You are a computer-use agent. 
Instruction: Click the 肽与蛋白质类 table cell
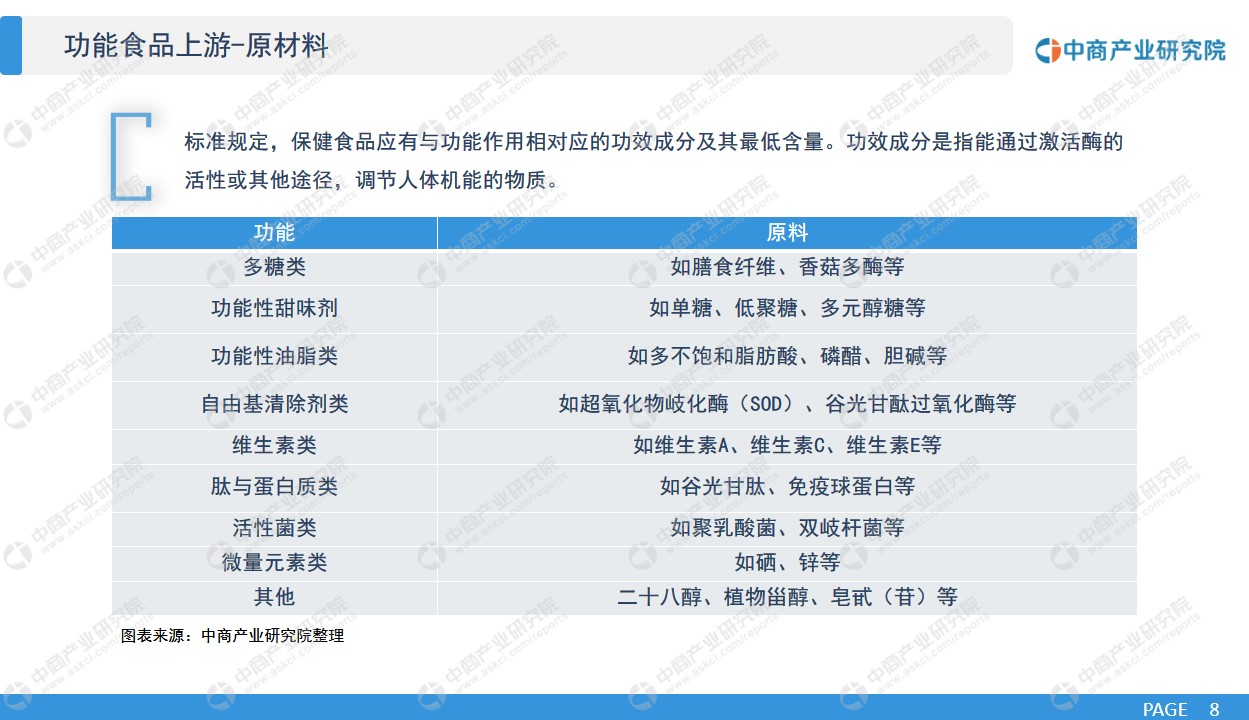coord(274,488)
